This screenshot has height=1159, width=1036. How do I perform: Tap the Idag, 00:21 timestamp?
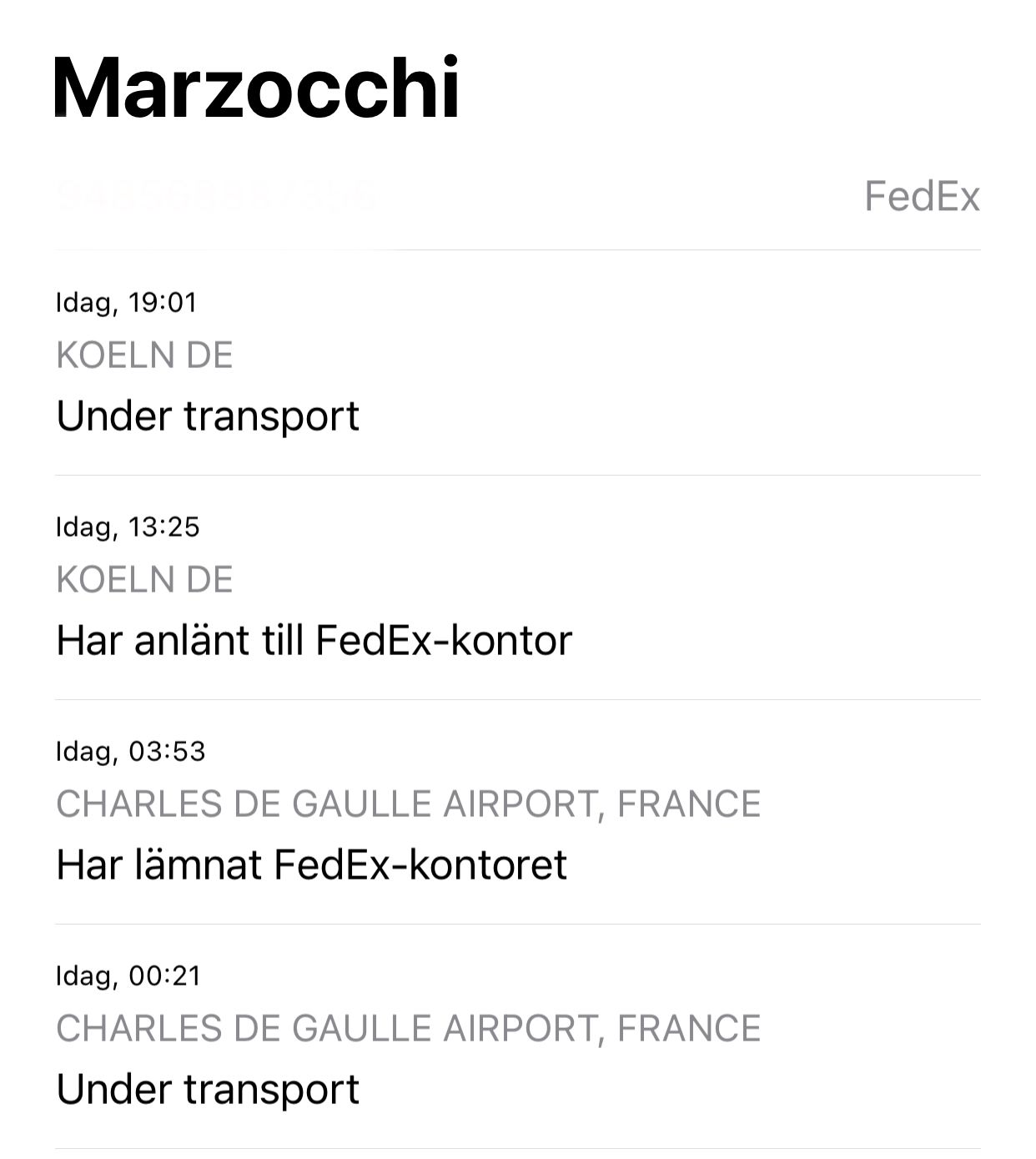[x=128, y=975]
